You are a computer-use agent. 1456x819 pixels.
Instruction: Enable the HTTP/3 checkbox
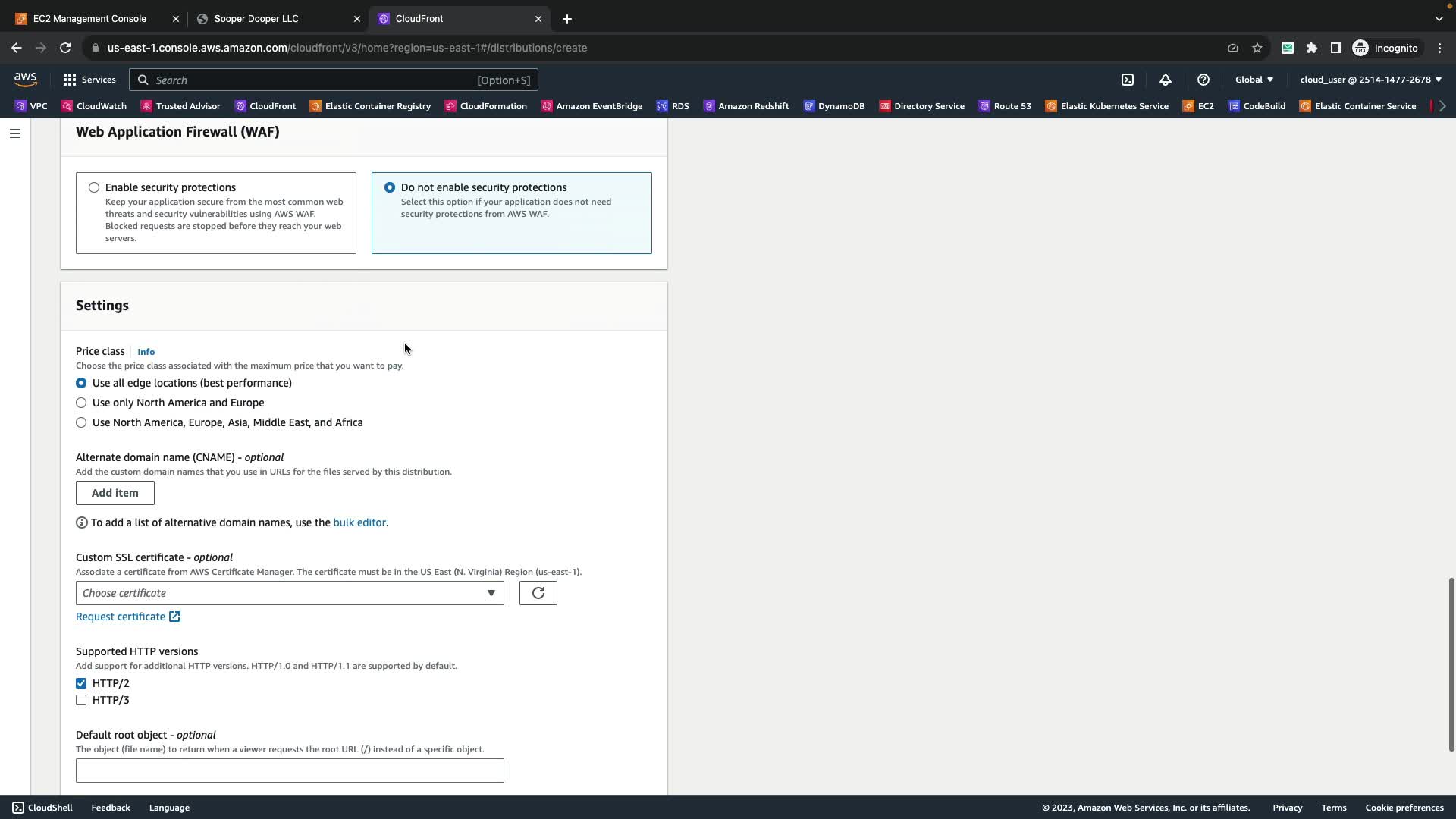coord(81,700)
